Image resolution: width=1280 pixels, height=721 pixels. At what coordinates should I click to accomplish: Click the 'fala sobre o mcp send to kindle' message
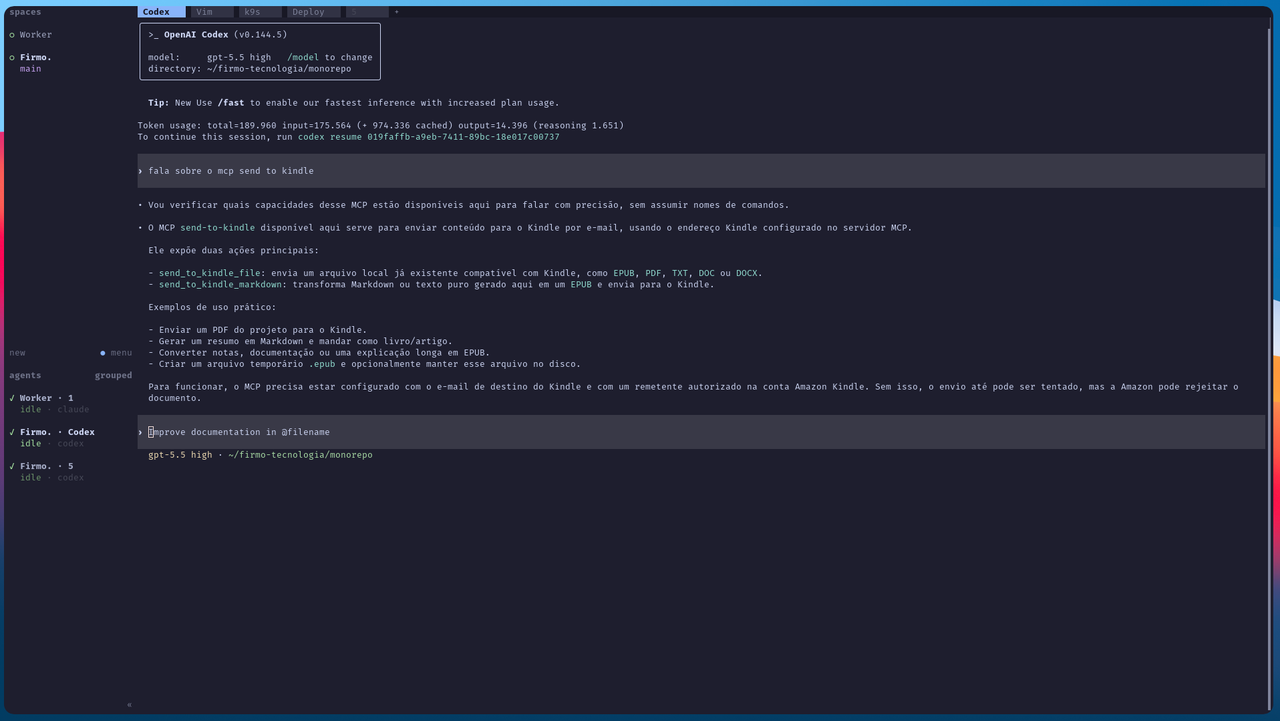[701, 171]
